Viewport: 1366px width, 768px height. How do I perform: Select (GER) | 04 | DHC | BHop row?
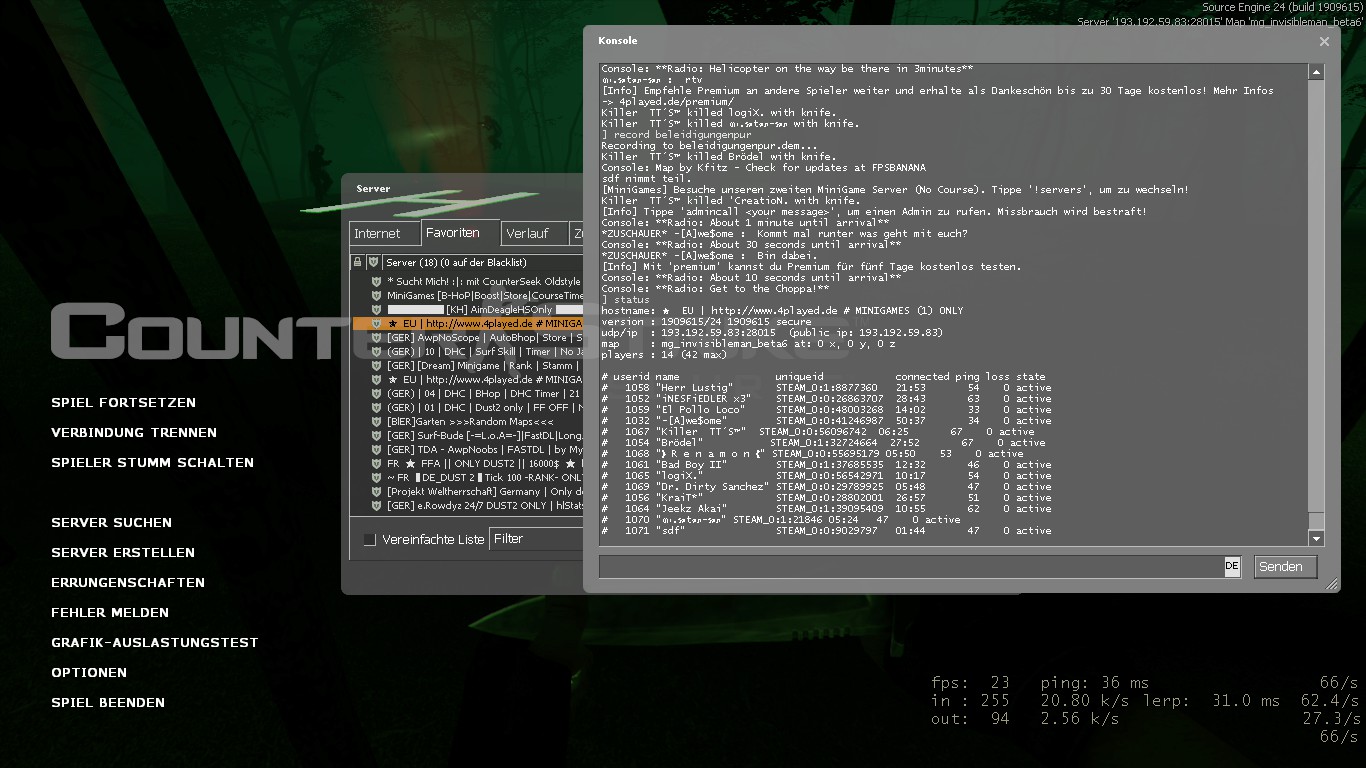tap(468, 394)
